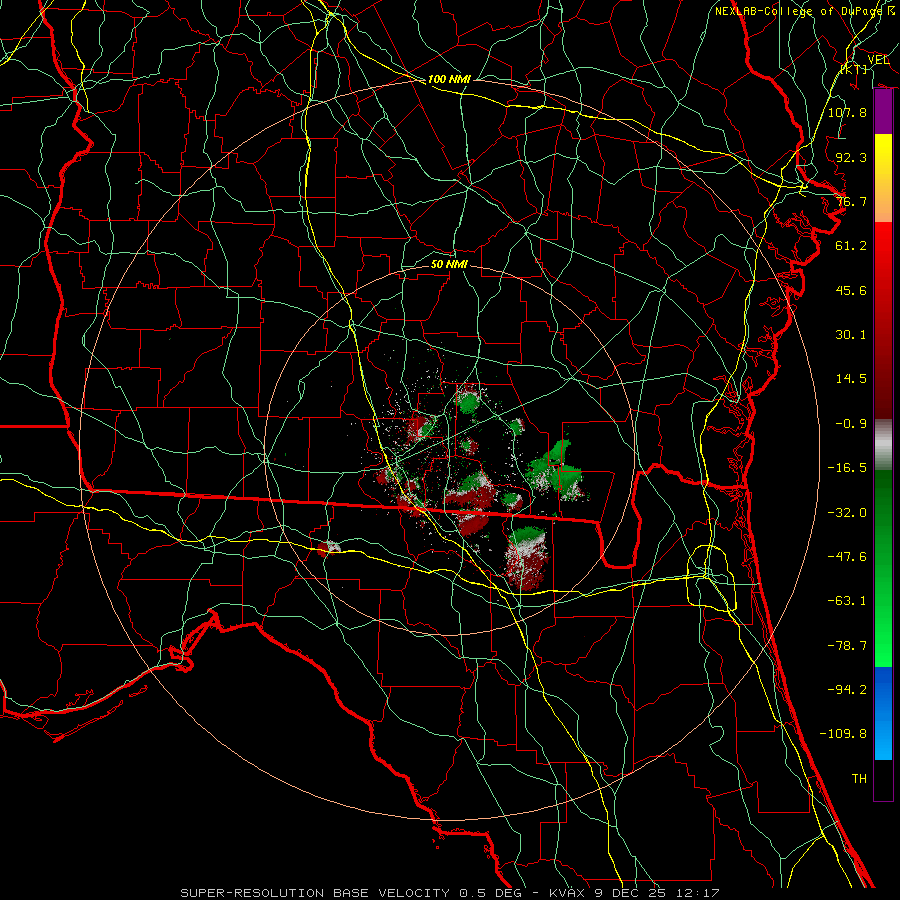The image size is (900, 900).
Task: Click the VEL legend title
Action: [878, 60]
